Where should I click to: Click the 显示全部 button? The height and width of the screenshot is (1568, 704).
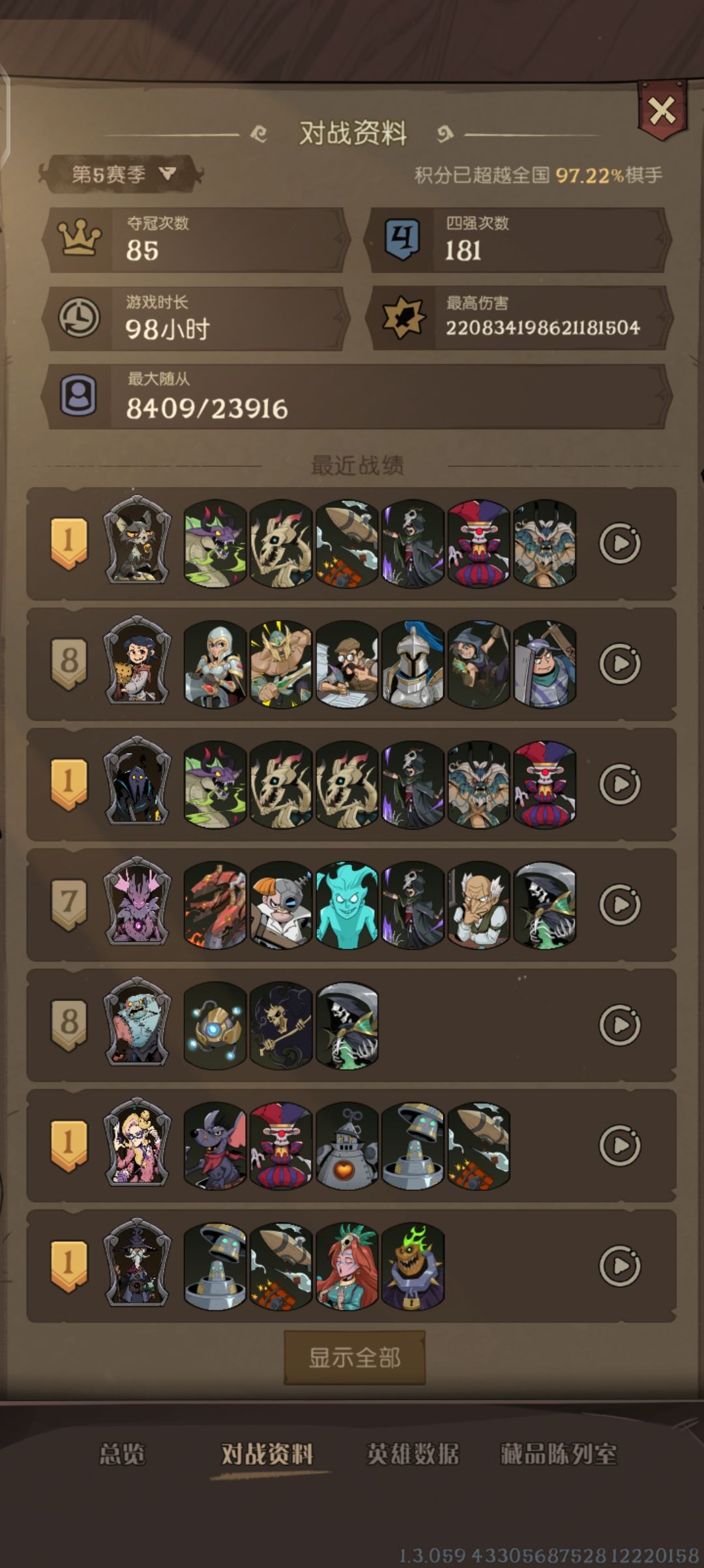355,1357
